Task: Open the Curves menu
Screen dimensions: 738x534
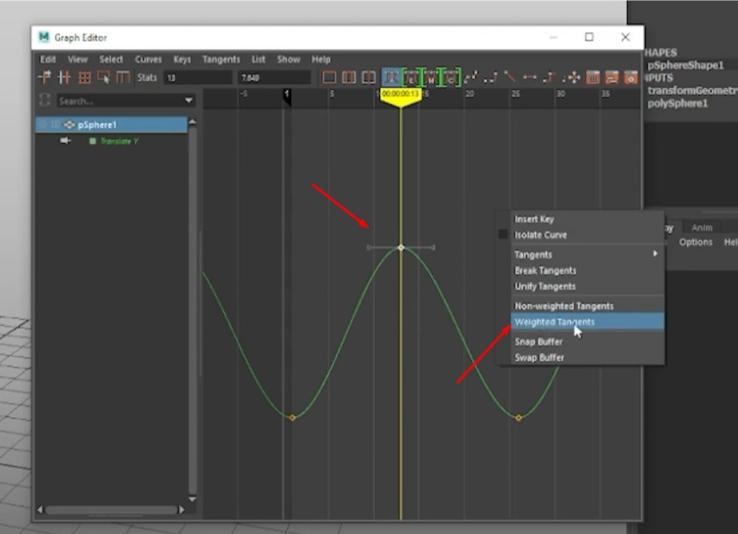Action: pyautogui.click(x=148, y=59)
